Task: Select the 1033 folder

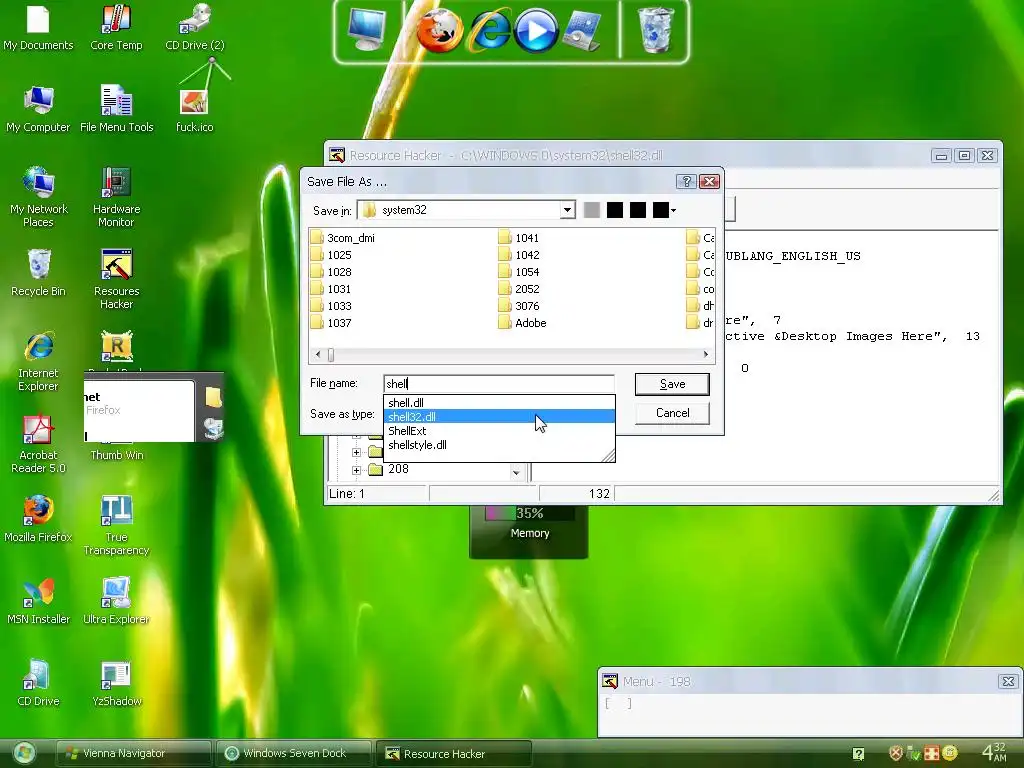Action: click(x=331, y=306)
